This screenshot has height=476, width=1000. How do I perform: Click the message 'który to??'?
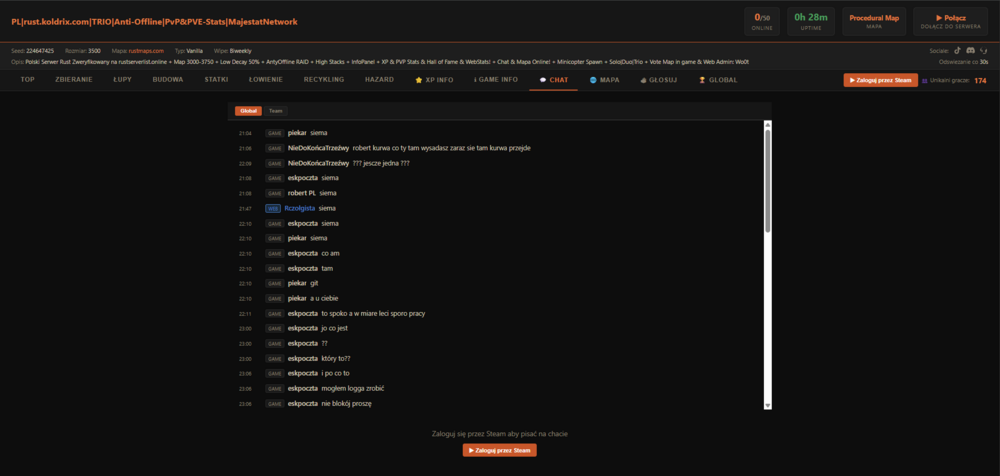click(x=336, y=359)
